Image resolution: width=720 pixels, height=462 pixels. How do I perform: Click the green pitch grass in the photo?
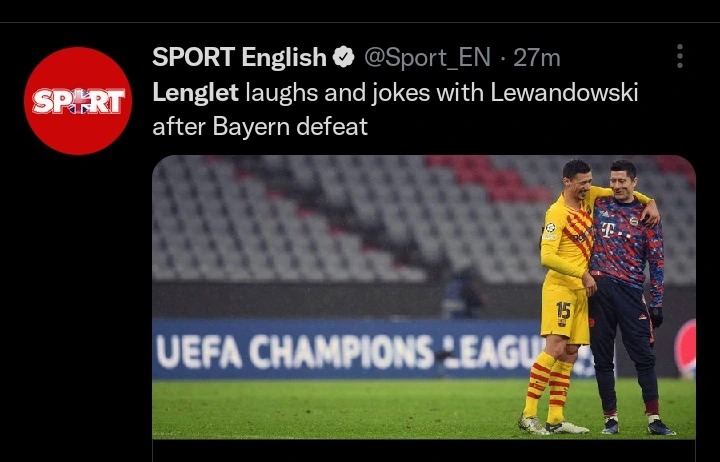pyautogui.click(x=335, y=408)
